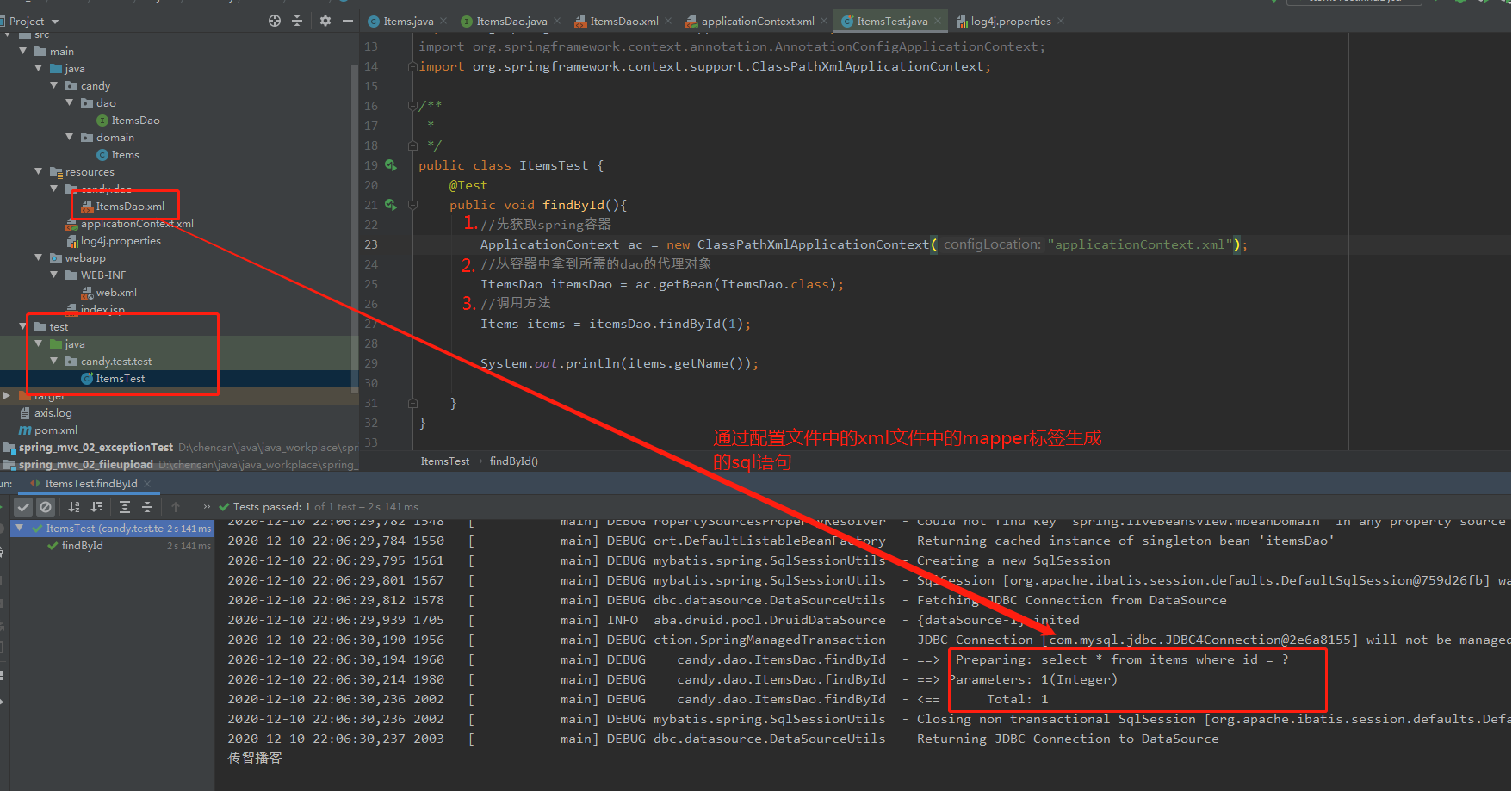The image size is (1512, 792).
Task: Select the findById test result row
Action: (112, 546)
